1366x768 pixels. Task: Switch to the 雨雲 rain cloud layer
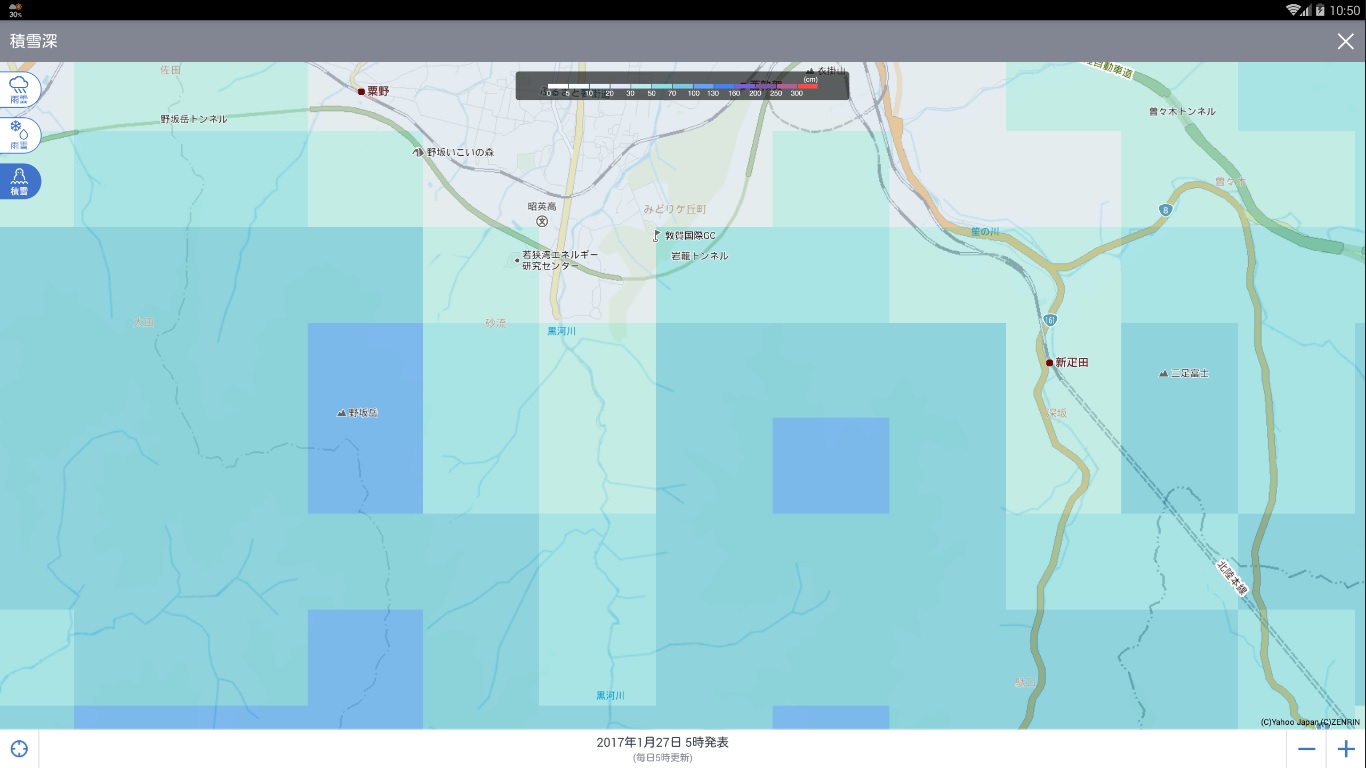point(19,89)
